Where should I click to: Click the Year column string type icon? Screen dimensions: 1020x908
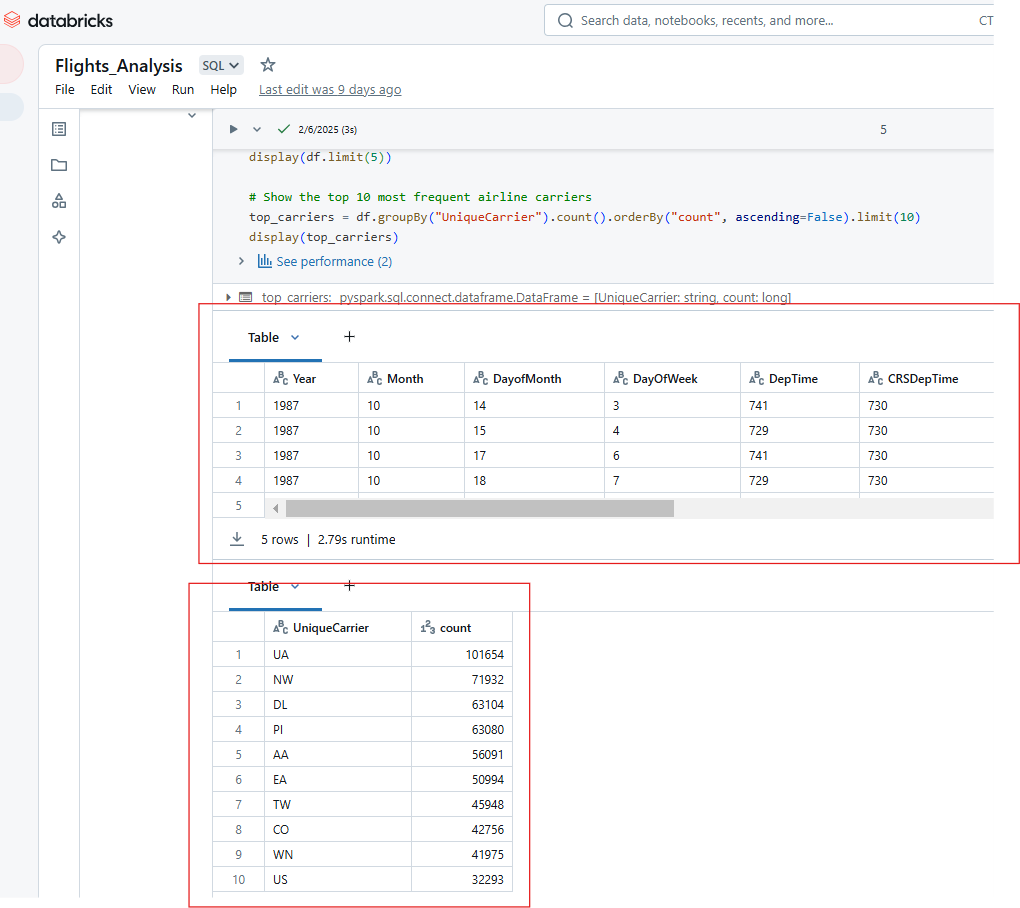coord(280,379)
